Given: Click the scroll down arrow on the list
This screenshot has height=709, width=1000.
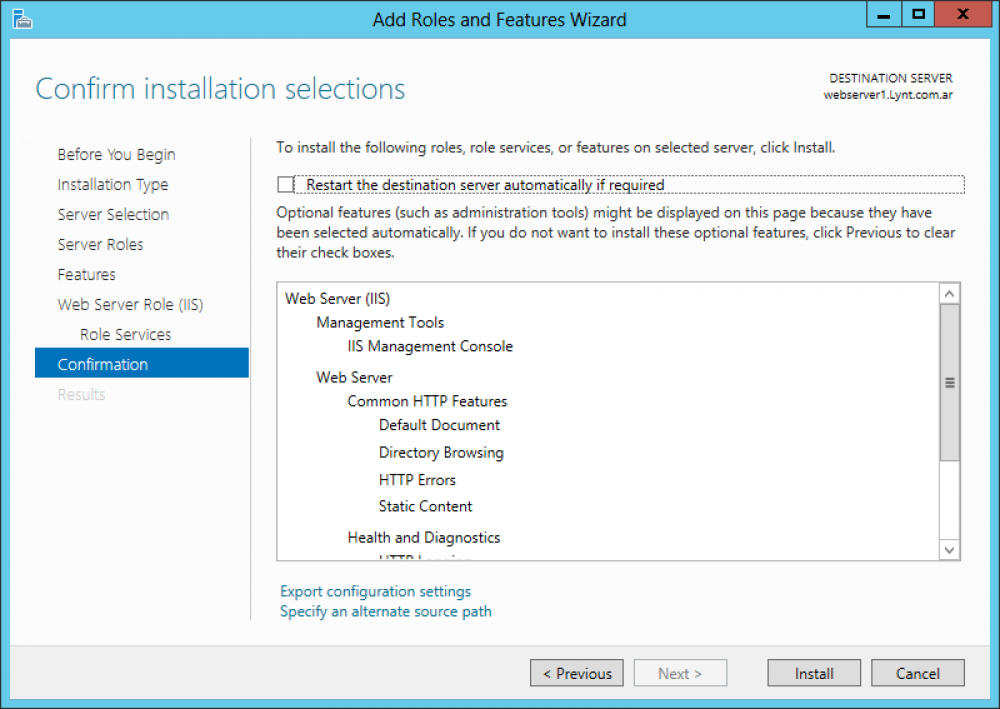Looking at the screenshot, I should click(949, 550).
